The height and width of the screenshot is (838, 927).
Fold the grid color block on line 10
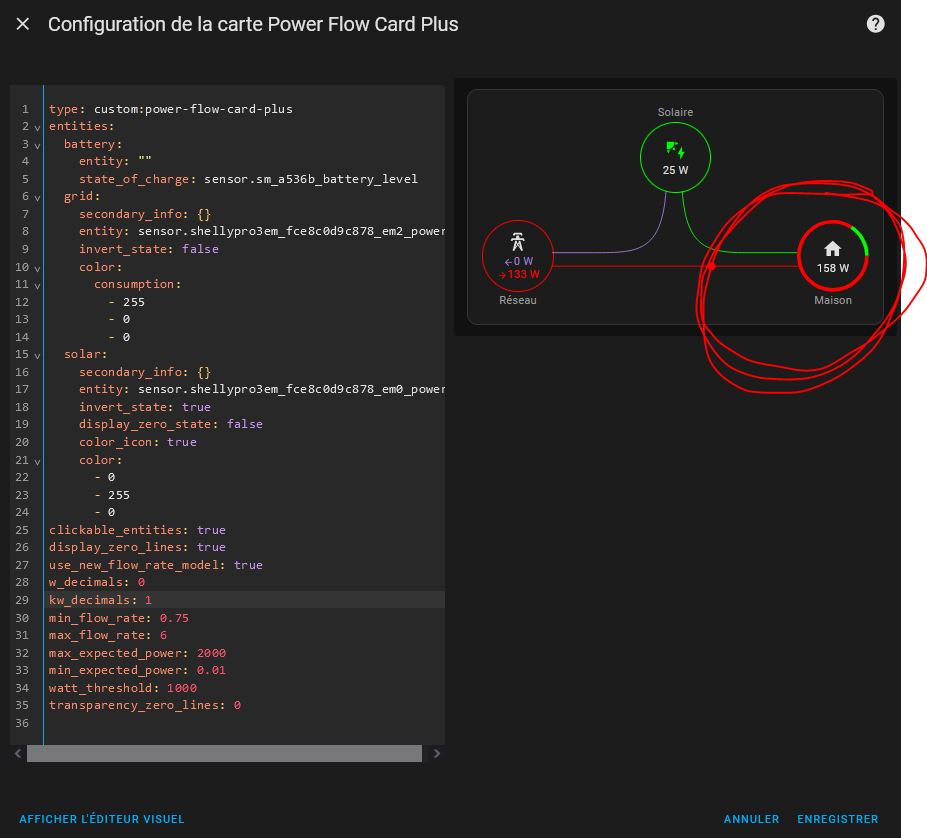pos(37,268)
